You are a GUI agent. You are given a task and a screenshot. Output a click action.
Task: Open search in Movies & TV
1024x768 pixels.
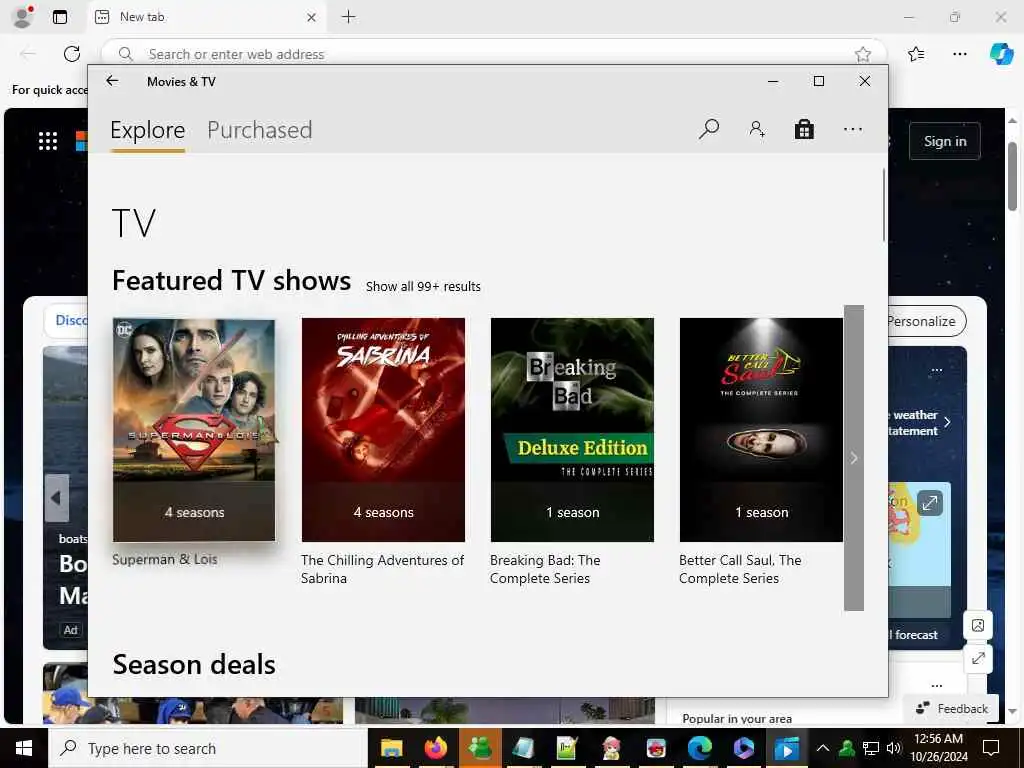coord(709,129)
